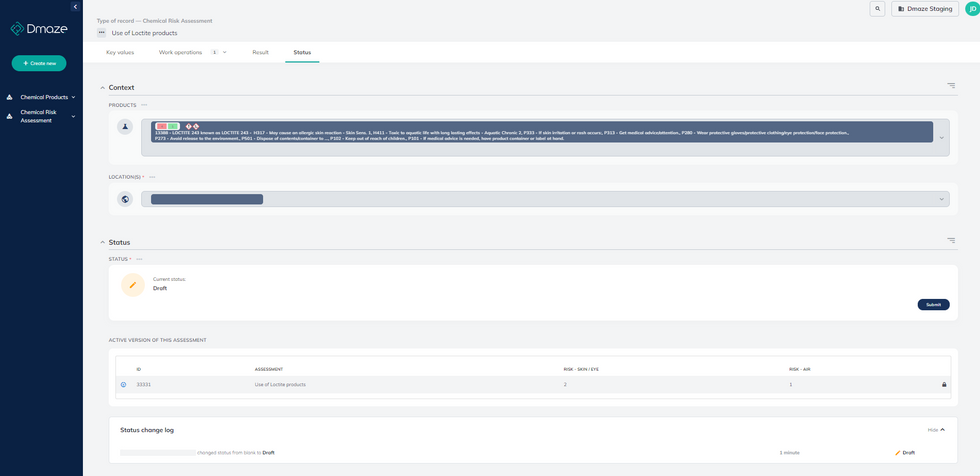Click the Chemical Risk Assessment sidebar icon
The width and height of the screenshot is (980, 476).
pyautogui.click(x=9, y=116)
